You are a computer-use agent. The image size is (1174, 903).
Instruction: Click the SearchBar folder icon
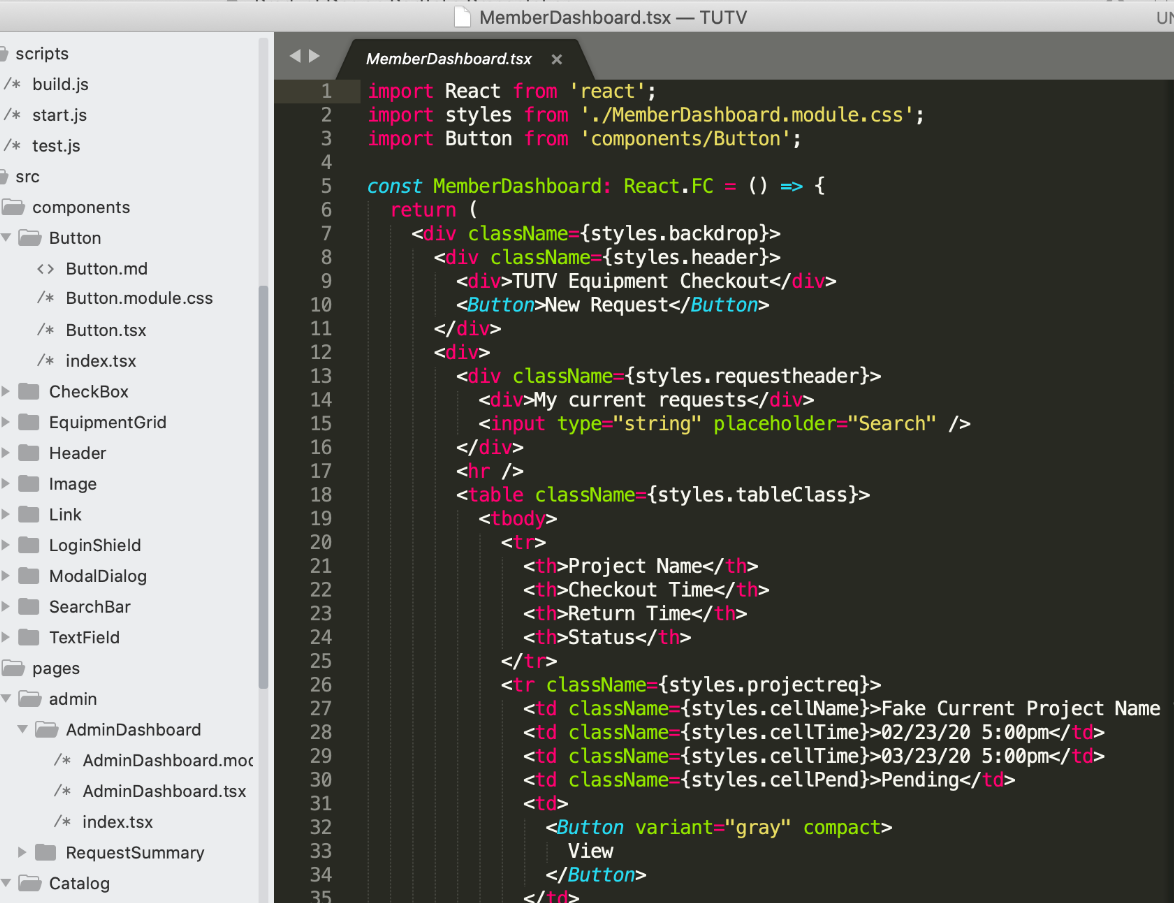[x=29, y=606]
